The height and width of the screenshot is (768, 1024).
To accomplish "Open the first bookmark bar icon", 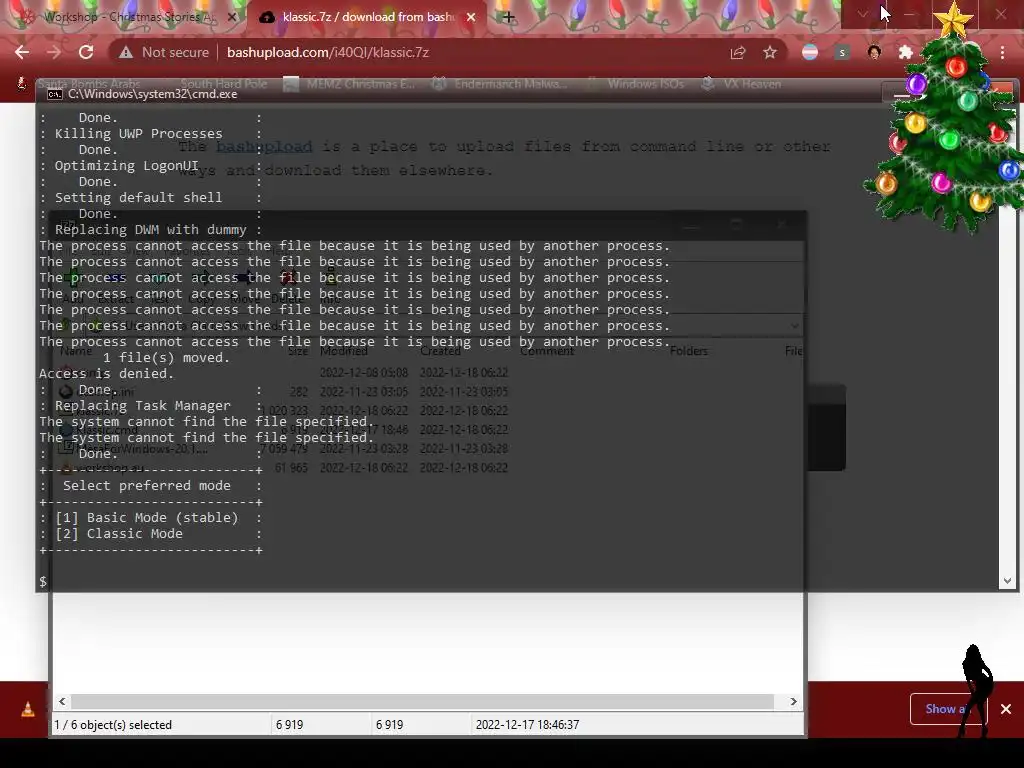I will pyautogui.click(x=21, y=84).
